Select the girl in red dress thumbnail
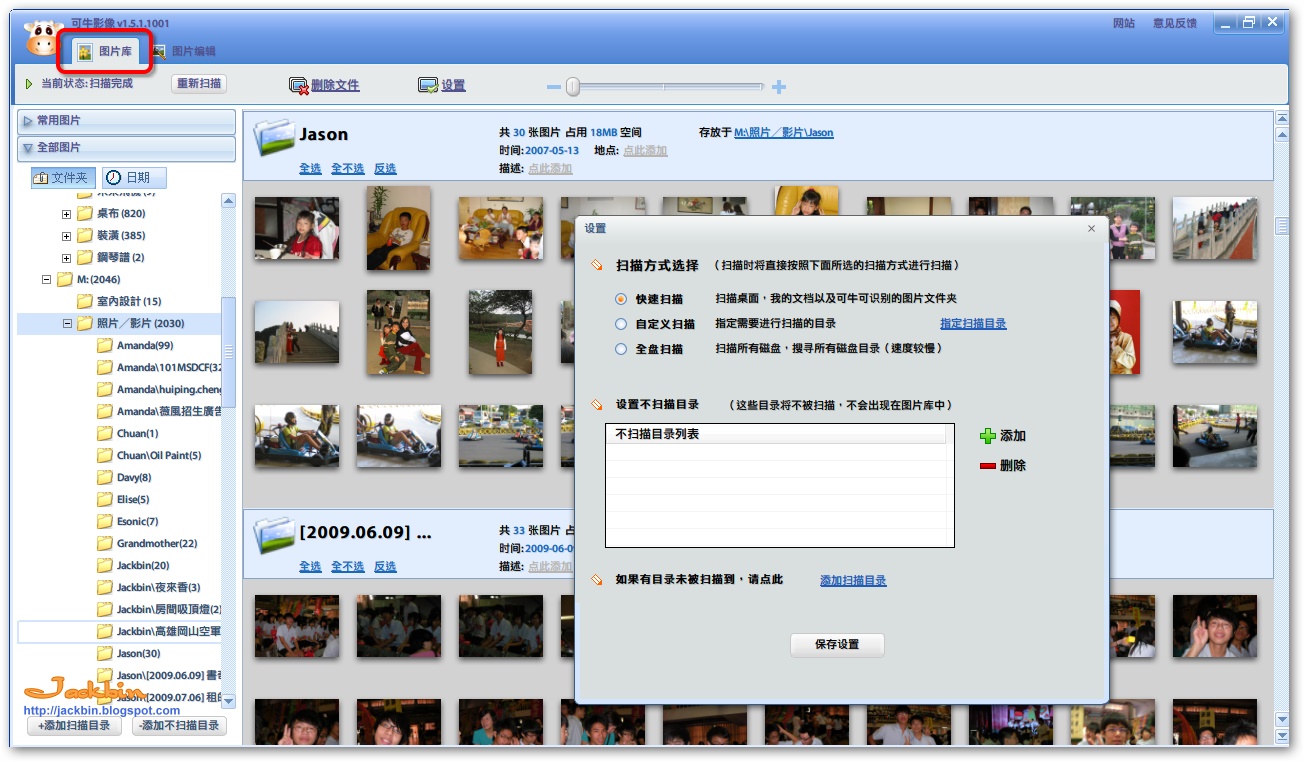Viewport: 1304px width, 762px height. (501, 333)
